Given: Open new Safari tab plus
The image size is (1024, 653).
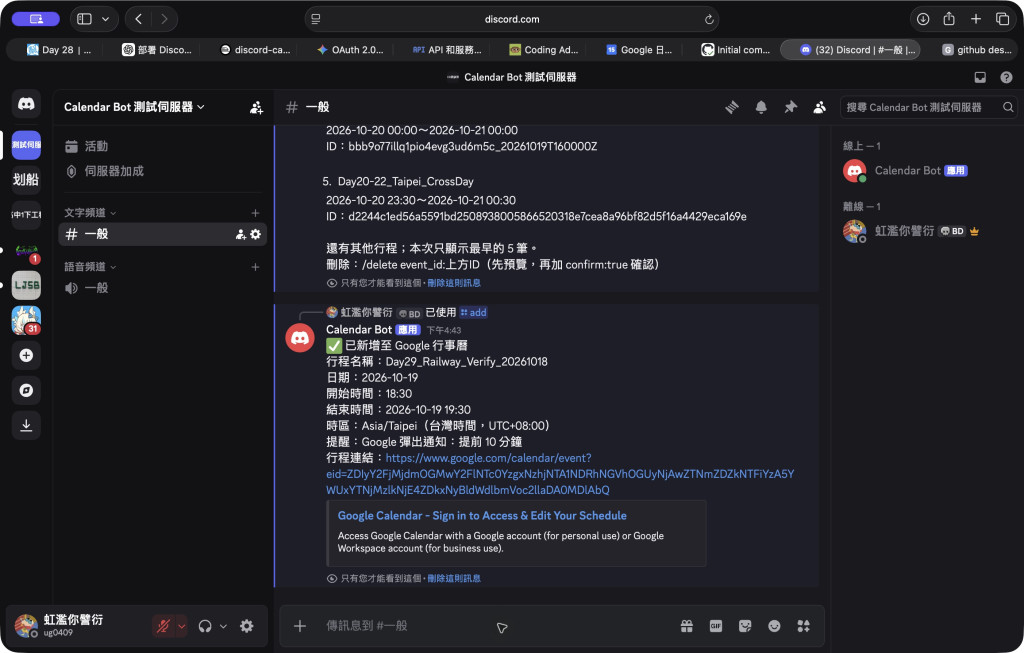Looking at the screenshot, I should pyautogui.click(x=975, y=20).
